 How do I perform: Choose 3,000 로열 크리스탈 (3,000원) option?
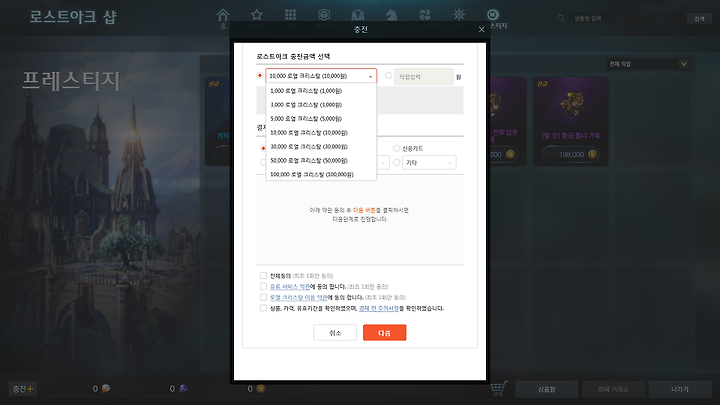[321, 105]
